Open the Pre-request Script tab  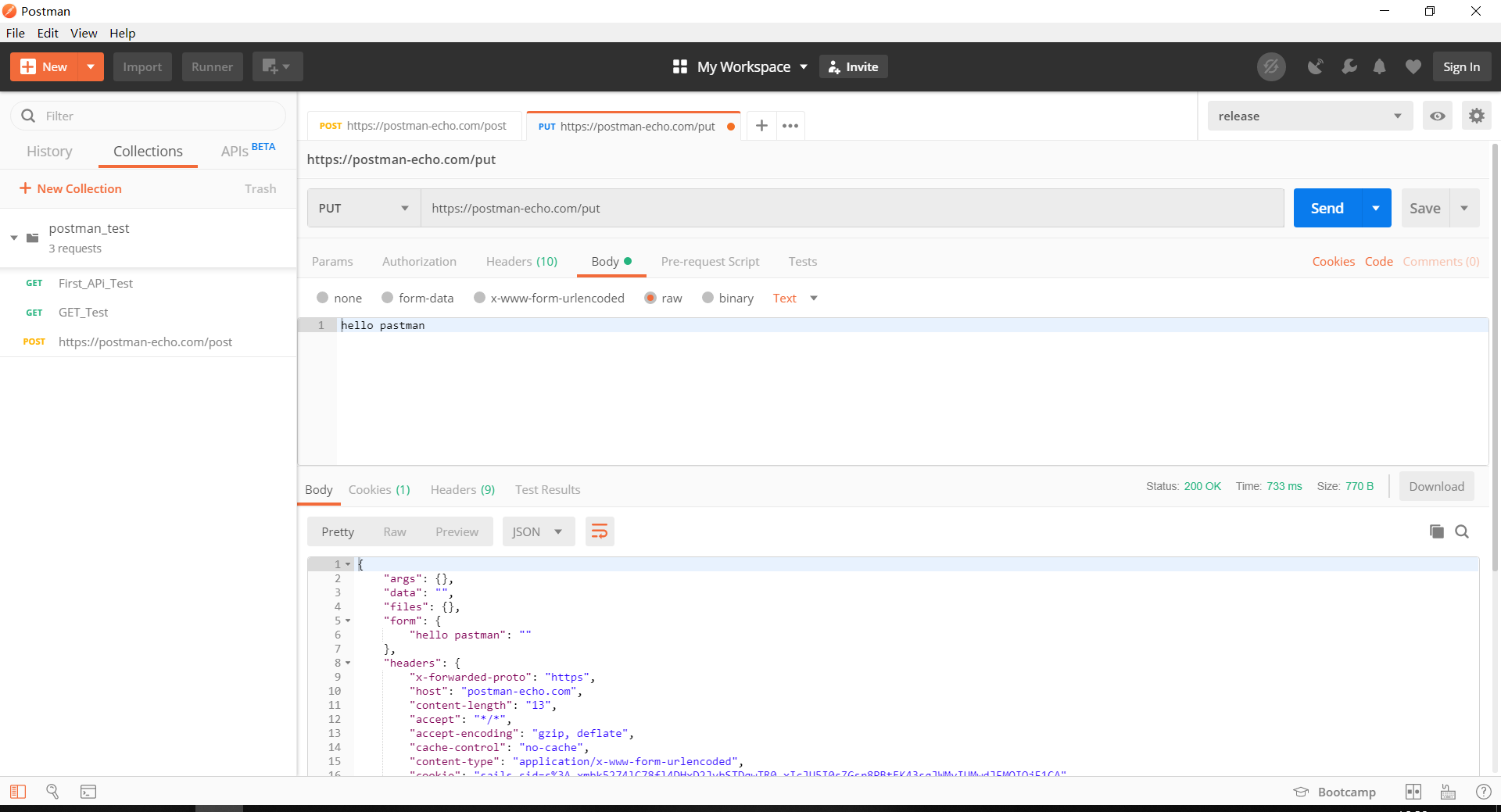tap(710, 262)
